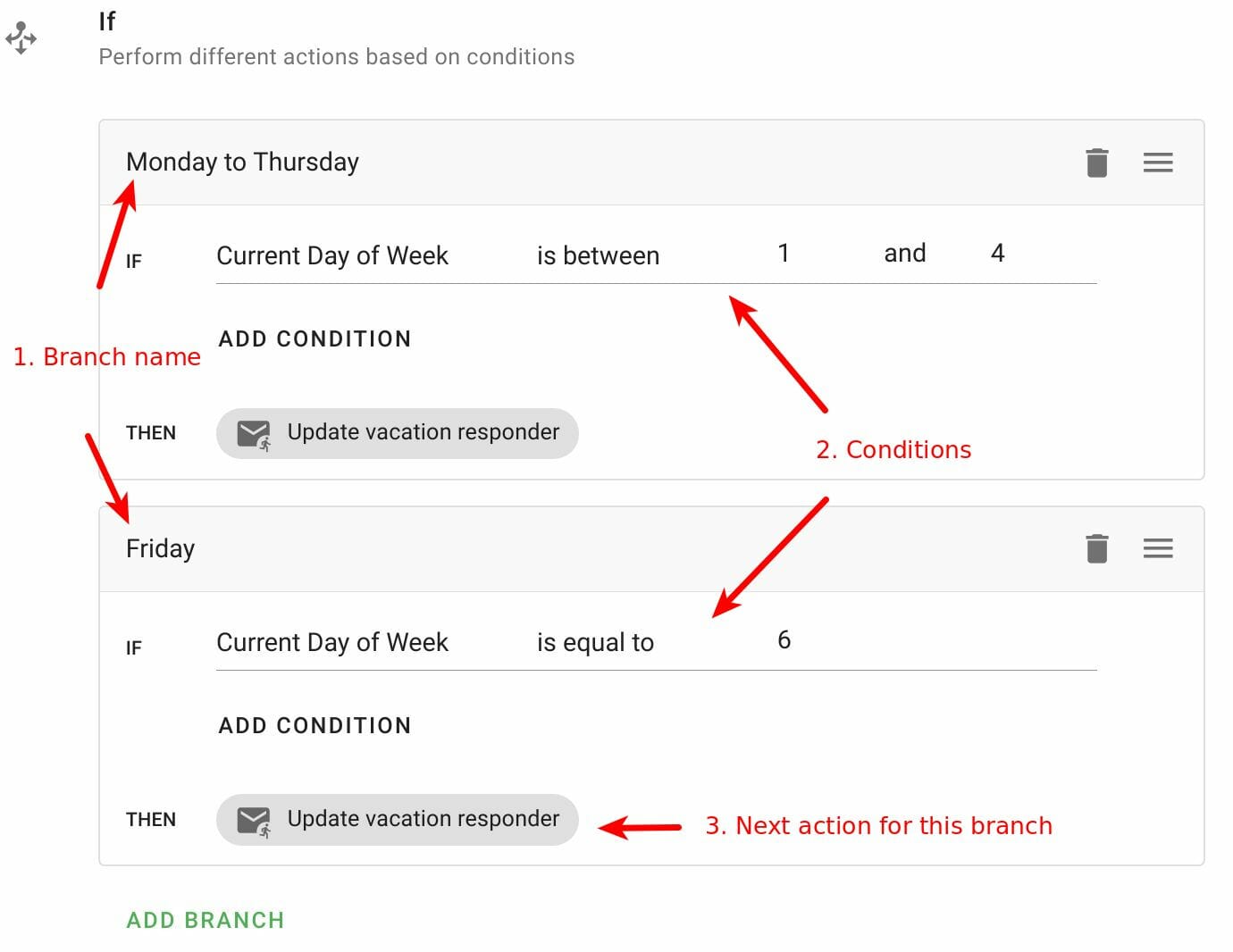Open the 'is between' operator dropdown
The height and width of the screenshot is (952, 1233).
coord(598,256)
